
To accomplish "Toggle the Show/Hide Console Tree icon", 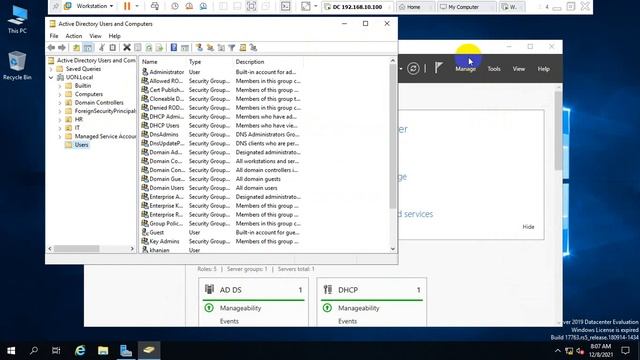I will coord(88,48).
